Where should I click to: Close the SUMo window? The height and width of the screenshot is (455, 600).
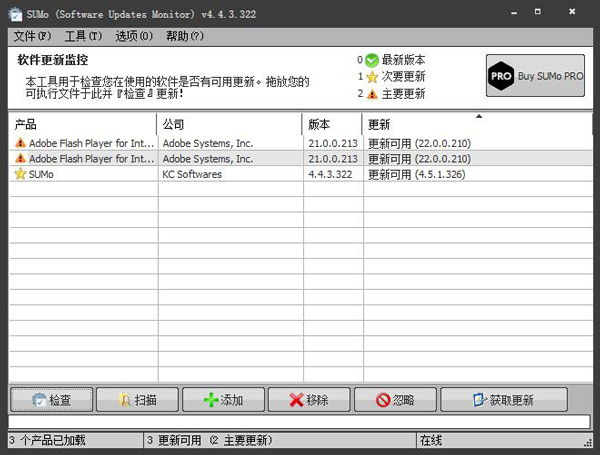(572, 11)
